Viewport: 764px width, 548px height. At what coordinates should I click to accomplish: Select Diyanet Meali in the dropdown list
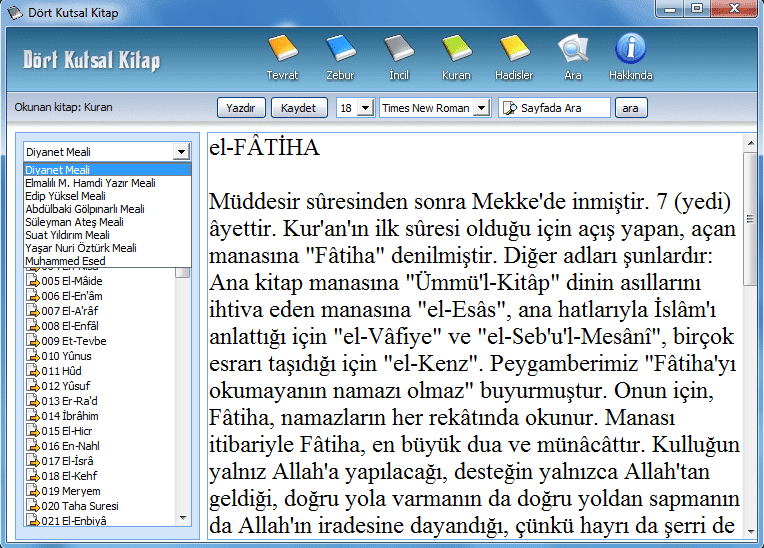[x=107, y=170]
